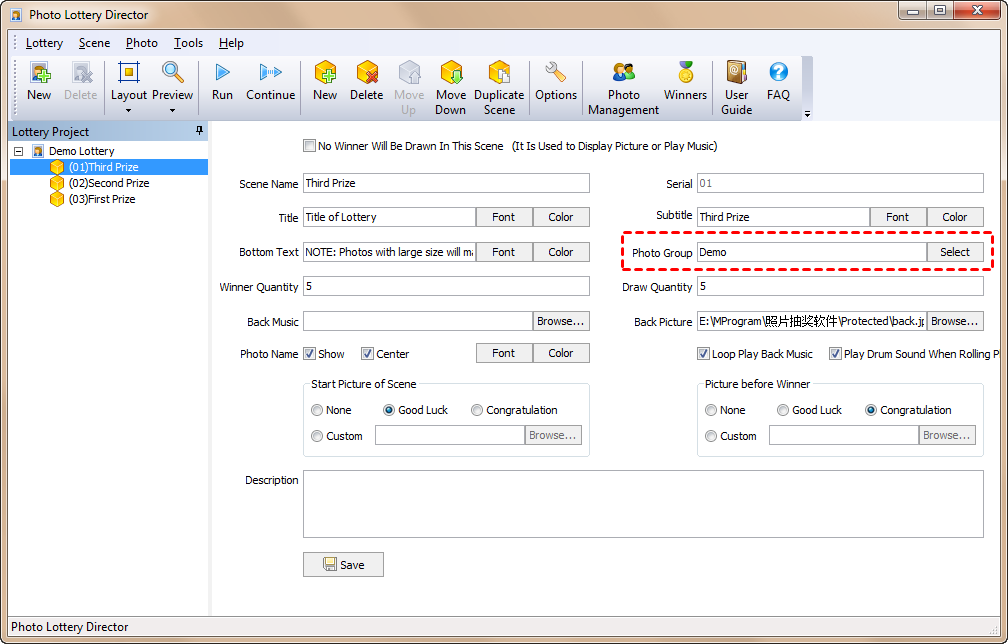Viewport: 1008px width, 644px height.
Task: Click the Subtitle Font button
Action: click(x=898, y=217)
